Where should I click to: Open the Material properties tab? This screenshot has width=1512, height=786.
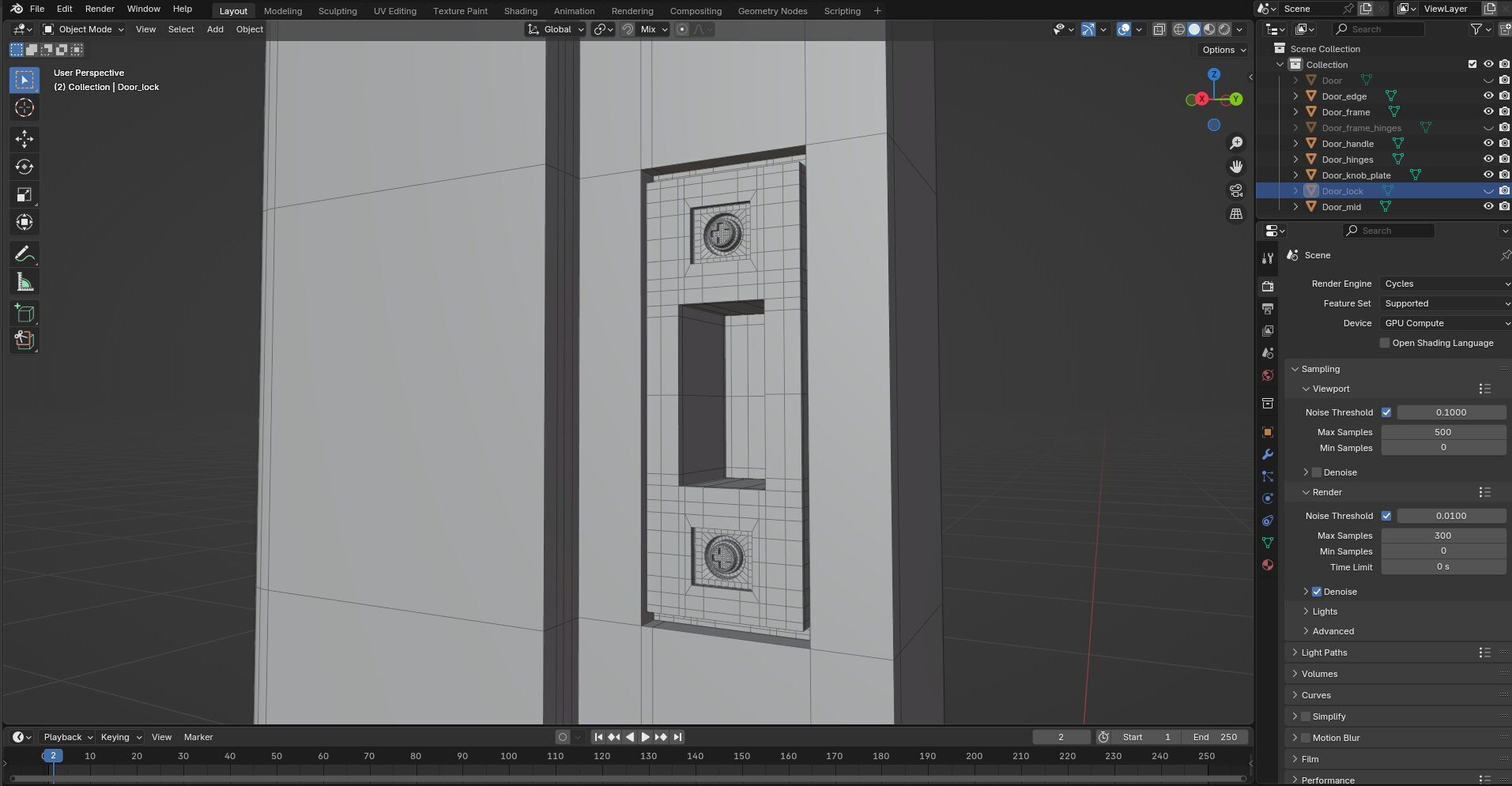point(1268,565)
